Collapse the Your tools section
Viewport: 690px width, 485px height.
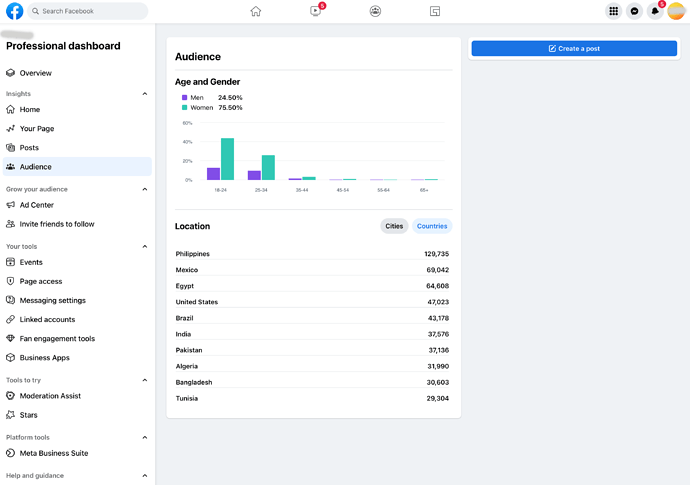point(144,246)
